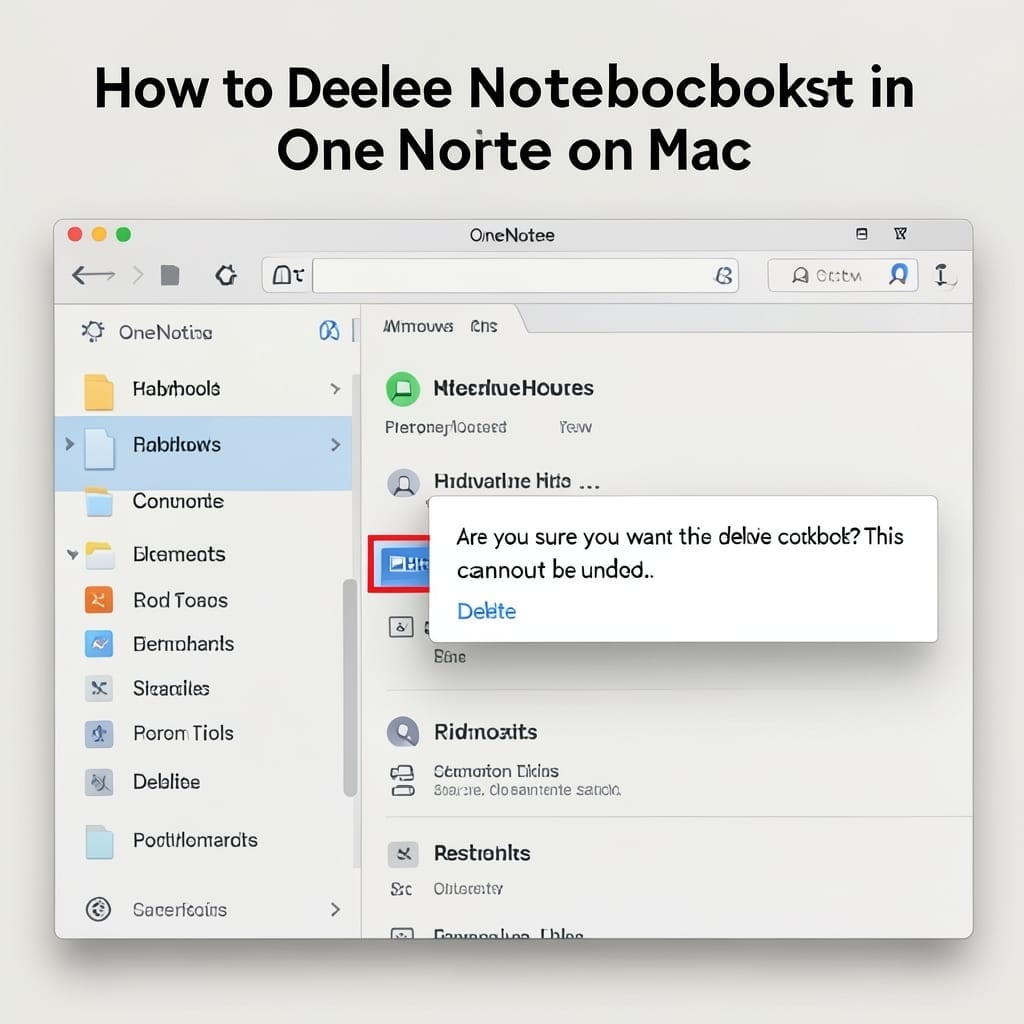This screenshot has width=1024, height=1024.
Task: Click the gear icon beside OneNotice header
Action: (93, 332)
